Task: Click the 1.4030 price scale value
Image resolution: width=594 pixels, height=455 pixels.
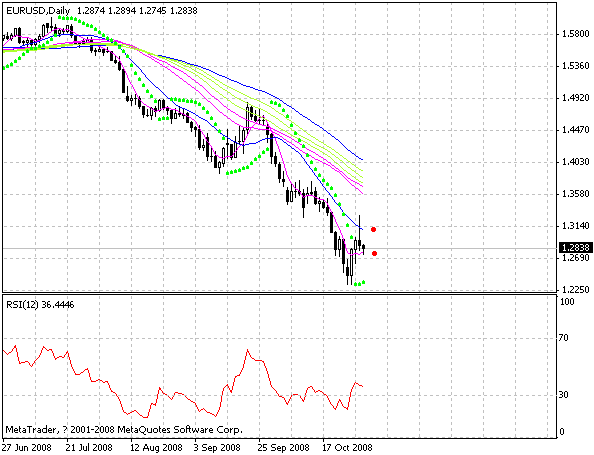Action: [576, 162]
